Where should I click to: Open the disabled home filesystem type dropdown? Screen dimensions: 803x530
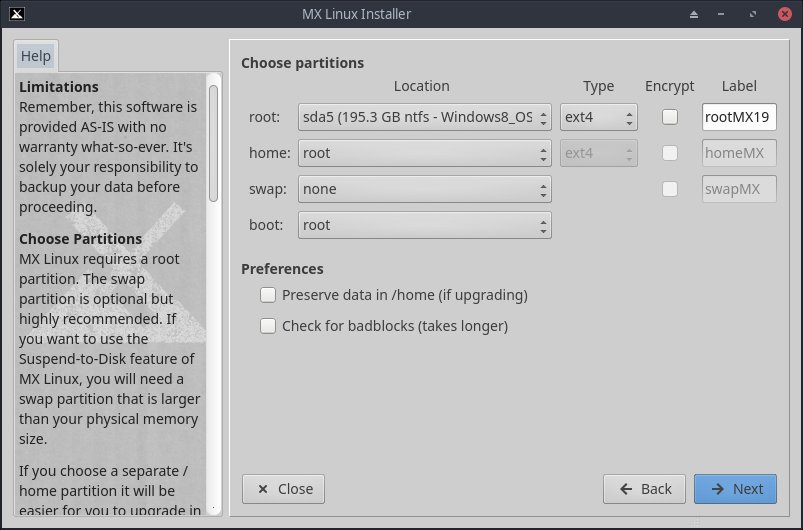(x=599, y=153)
